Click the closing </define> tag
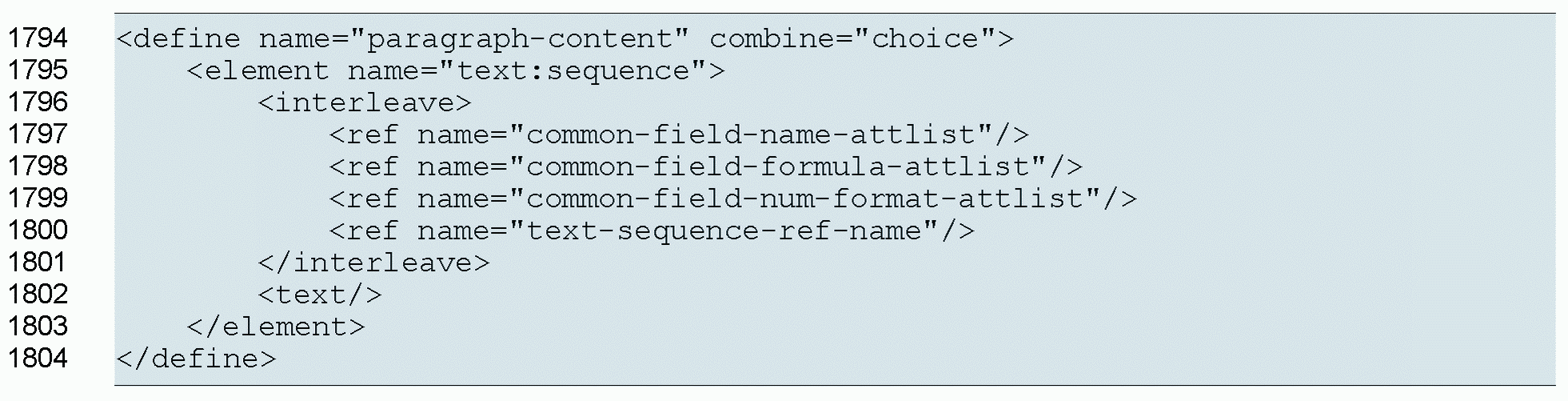Screen dimensions: 1568x401 (196, 359)
